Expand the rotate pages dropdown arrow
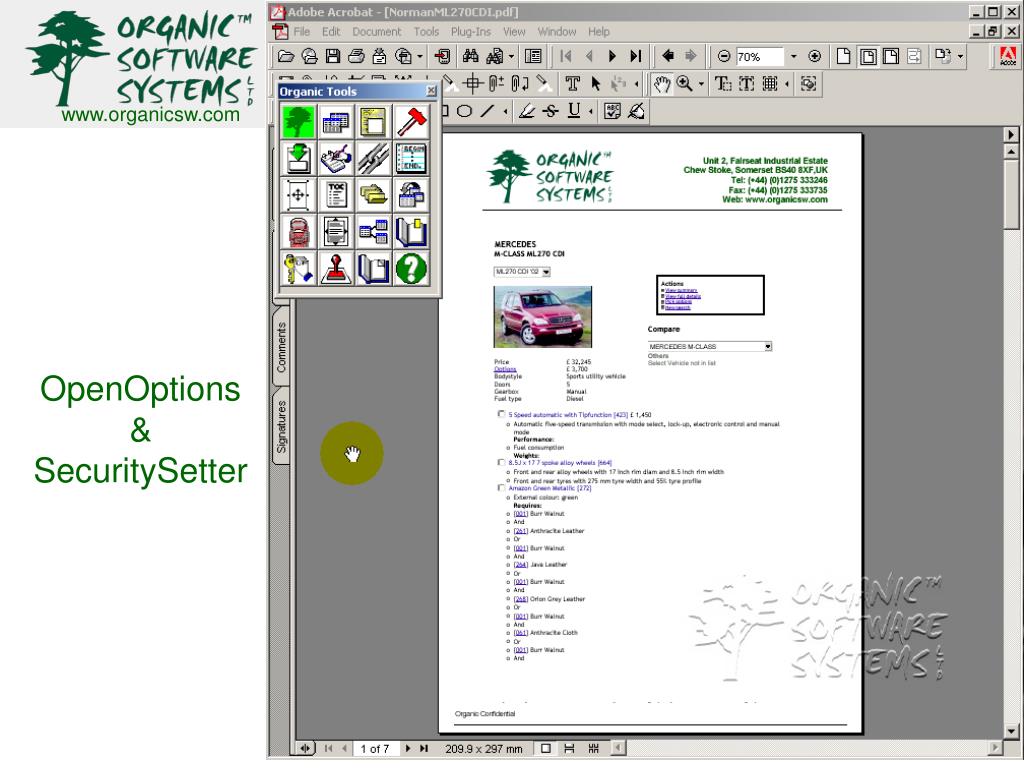This screenshot has height=768, width=1024. tap(960, 57)
